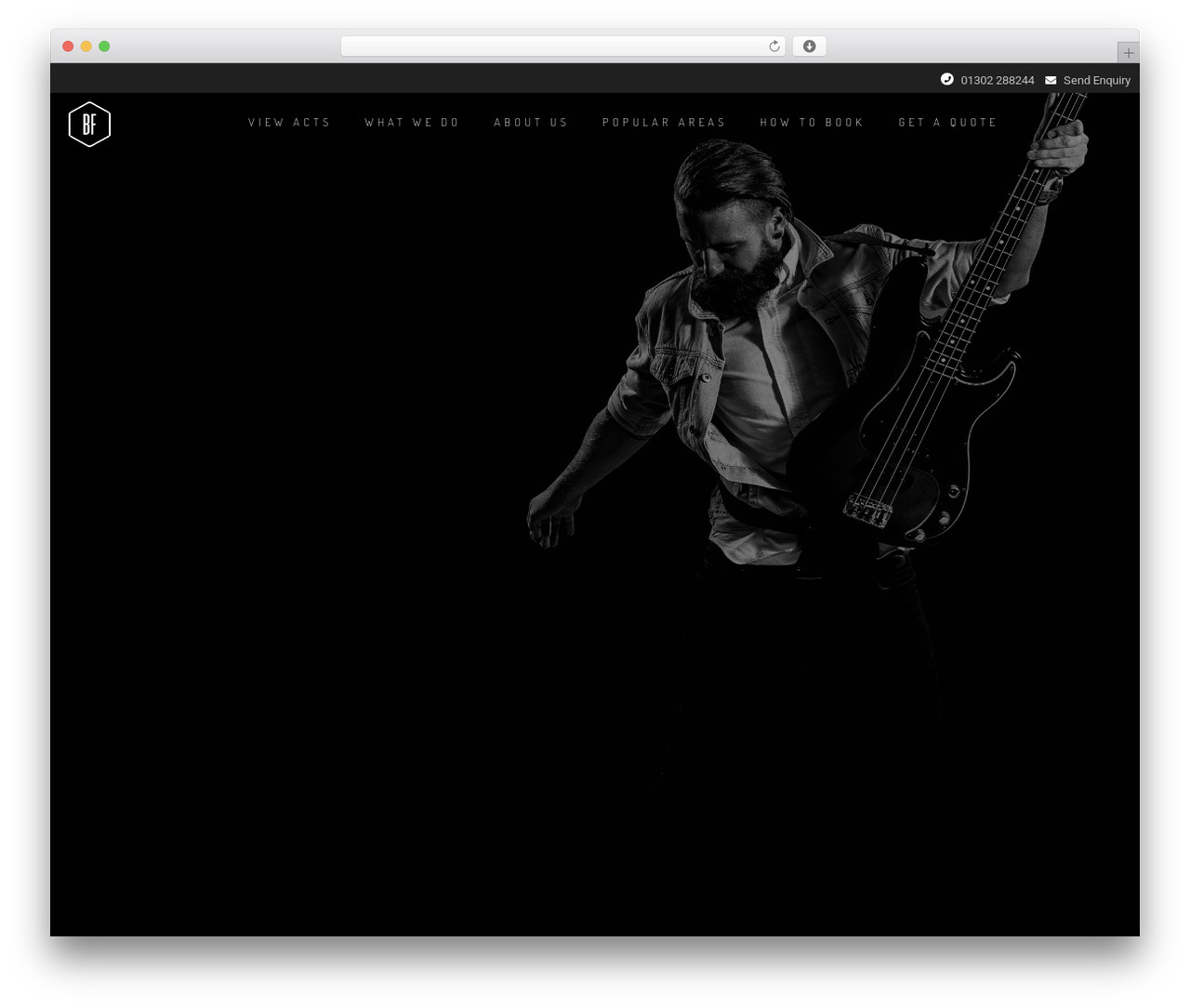Open Popular Areas menu item

click(x=664, y=123)
